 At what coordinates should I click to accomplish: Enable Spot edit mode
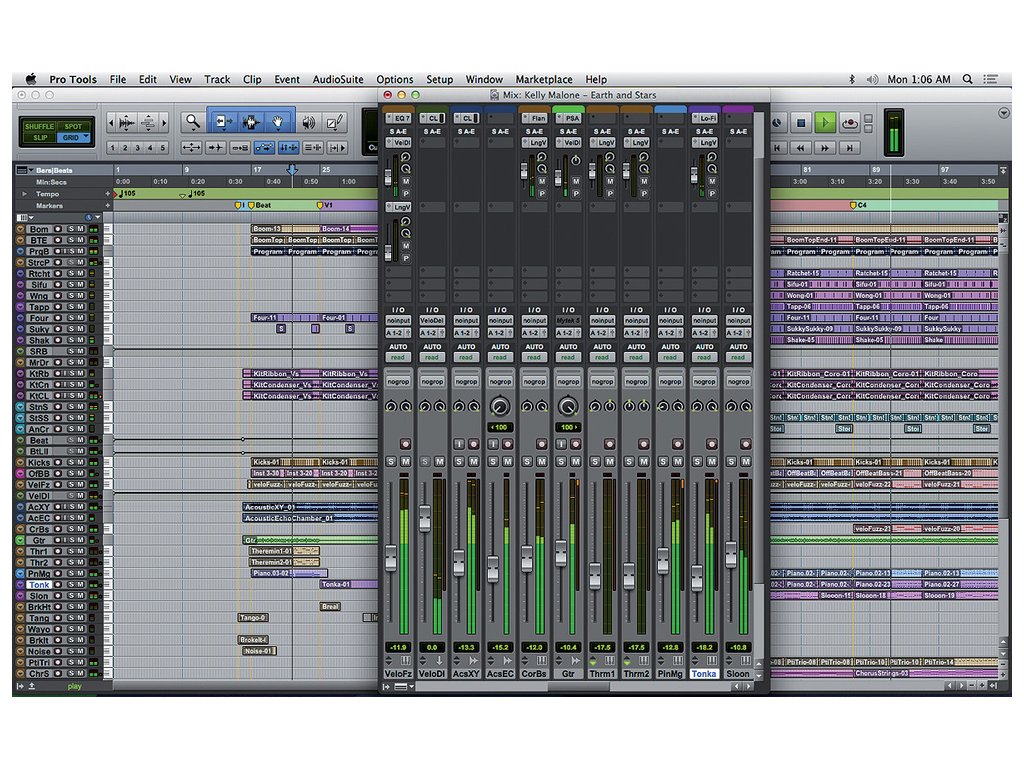coord(73,126)
